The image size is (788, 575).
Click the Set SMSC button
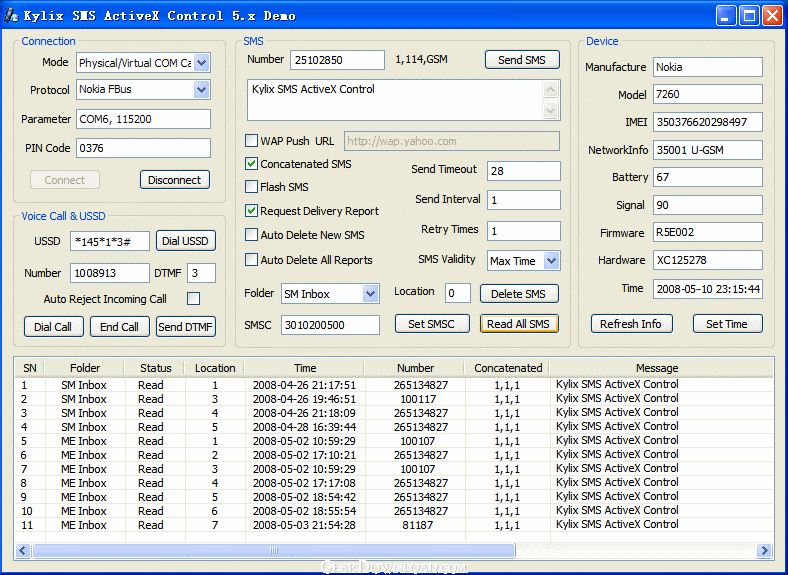coord(432,324)
